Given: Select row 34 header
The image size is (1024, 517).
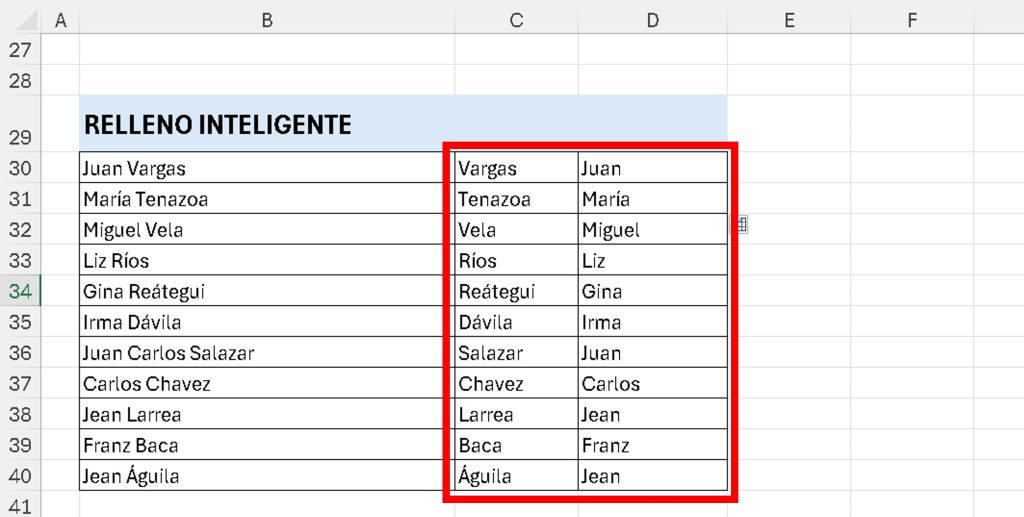Looking at the screenshot, I should point(20,290).
